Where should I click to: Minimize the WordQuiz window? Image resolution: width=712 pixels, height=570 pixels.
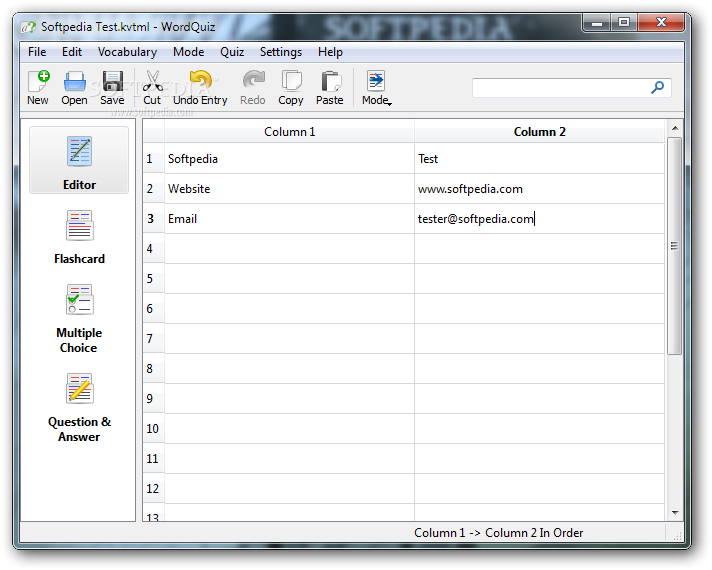pos(597,22)
